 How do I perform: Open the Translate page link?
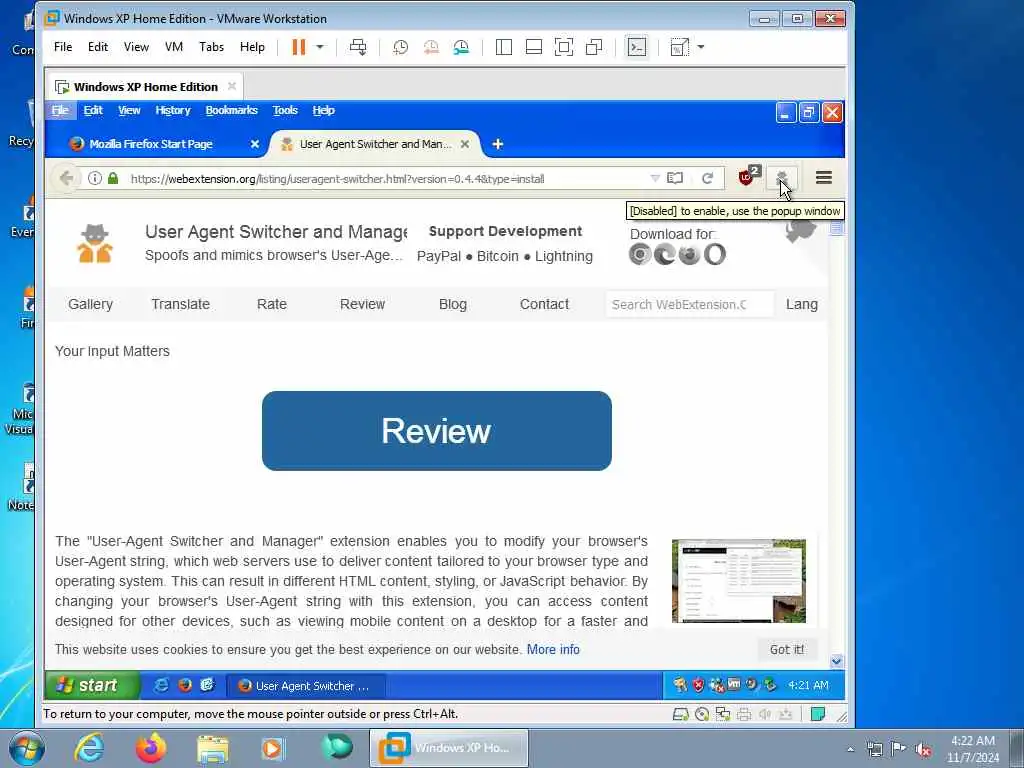(x=180, y=304)
